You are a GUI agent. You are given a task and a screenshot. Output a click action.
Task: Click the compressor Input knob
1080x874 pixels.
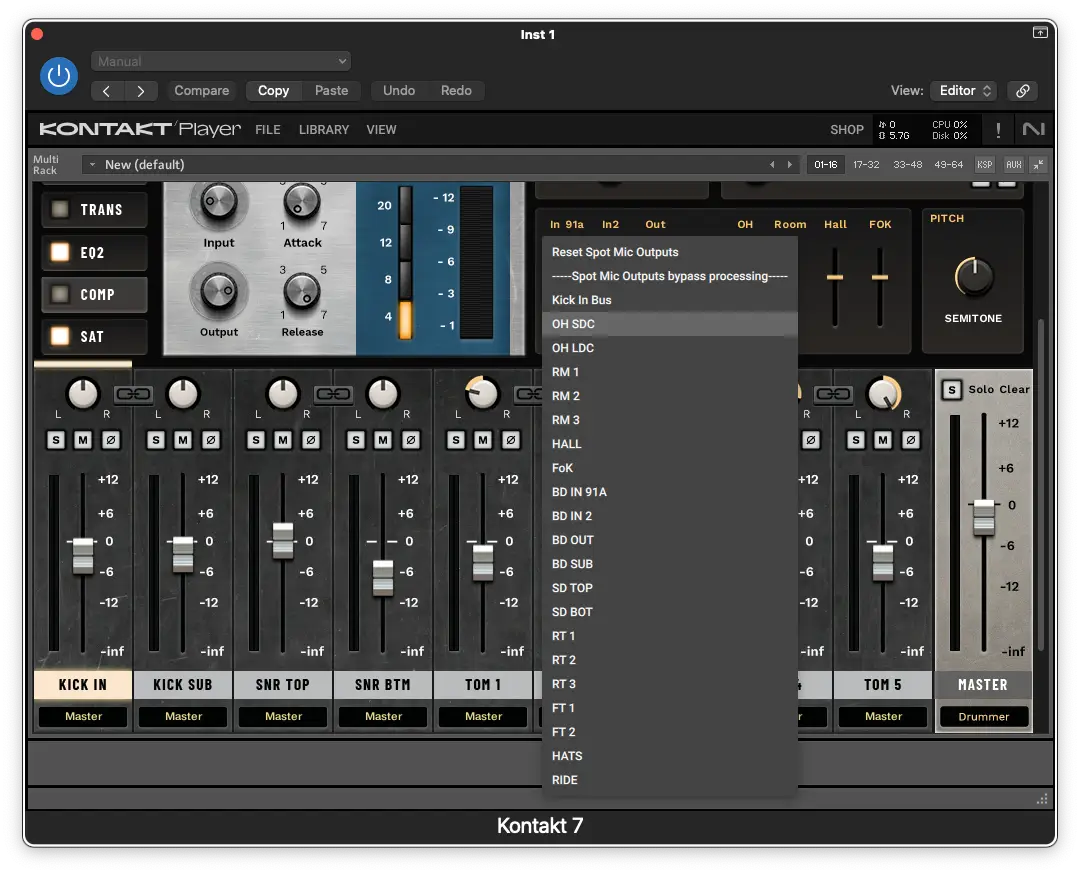218,202
